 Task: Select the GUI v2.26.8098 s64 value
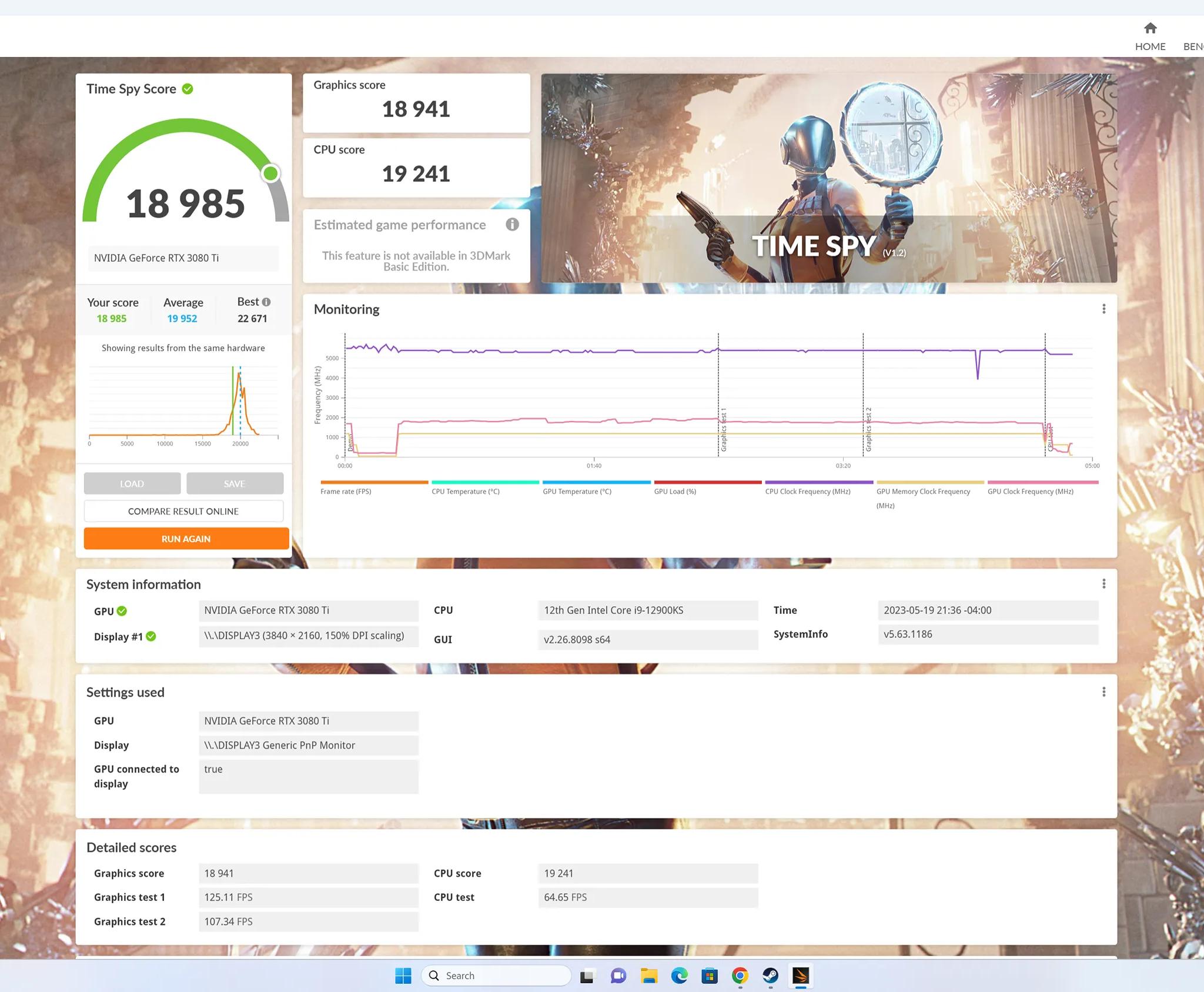pyautogui.click(x=648, y=640)
